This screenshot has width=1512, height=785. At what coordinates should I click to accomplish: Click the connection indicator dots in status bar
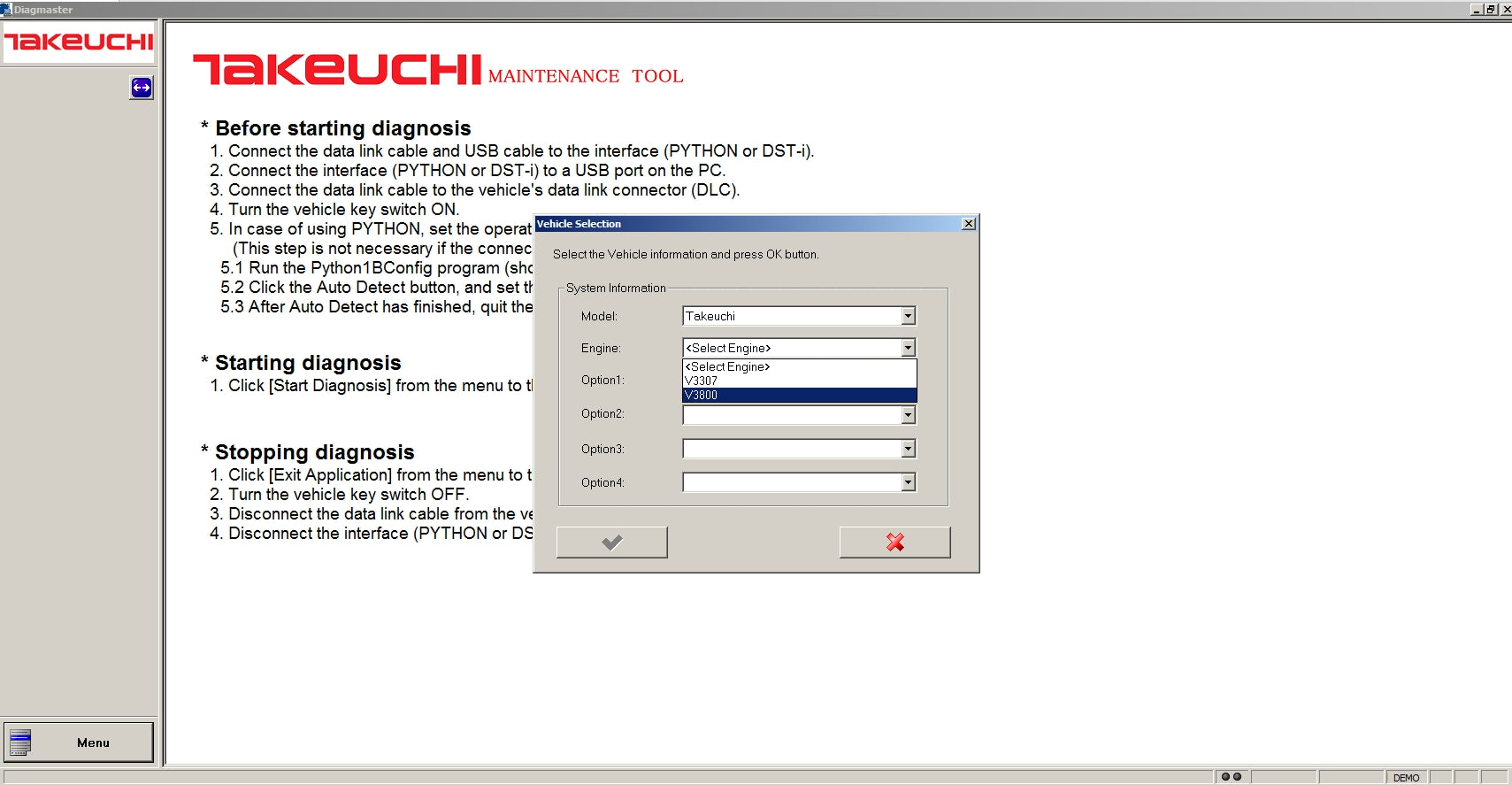click(x=1231, y=777)
